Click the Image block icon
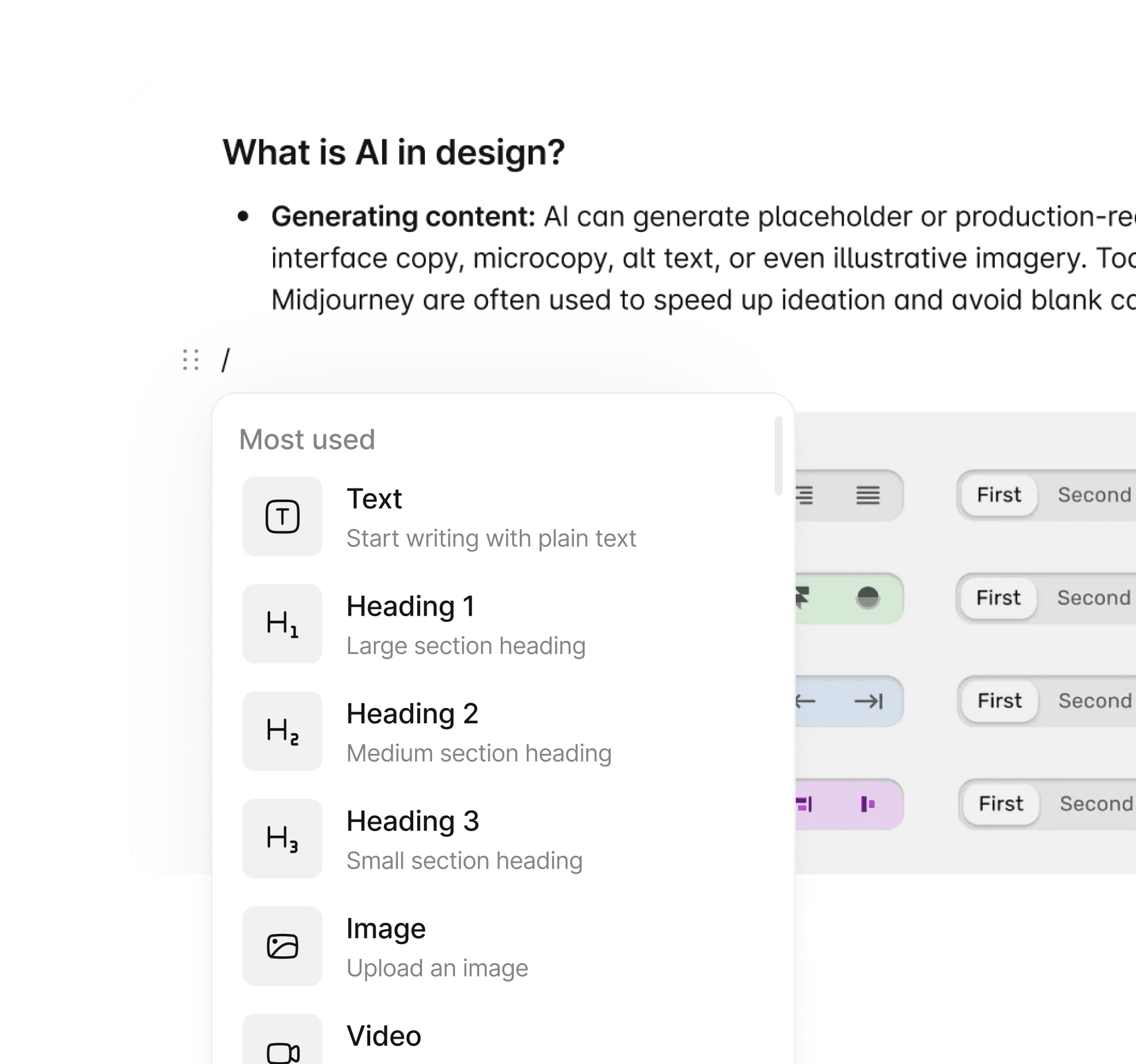 point(282,946)
